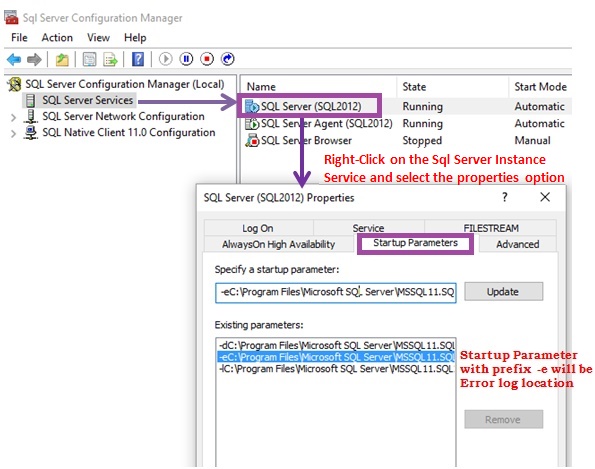595x469 pixels.
Task: Click the Up one level folder icon
Action: [x=62, y=60]
